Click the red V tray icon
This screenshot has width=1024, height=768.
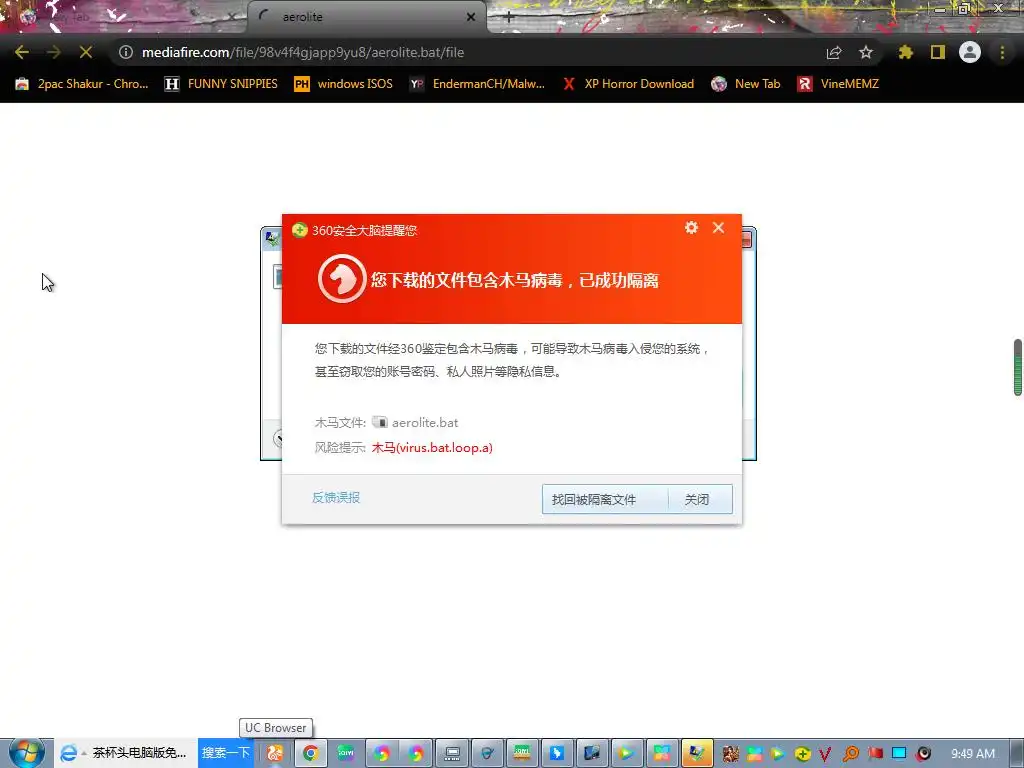(825, 754)
